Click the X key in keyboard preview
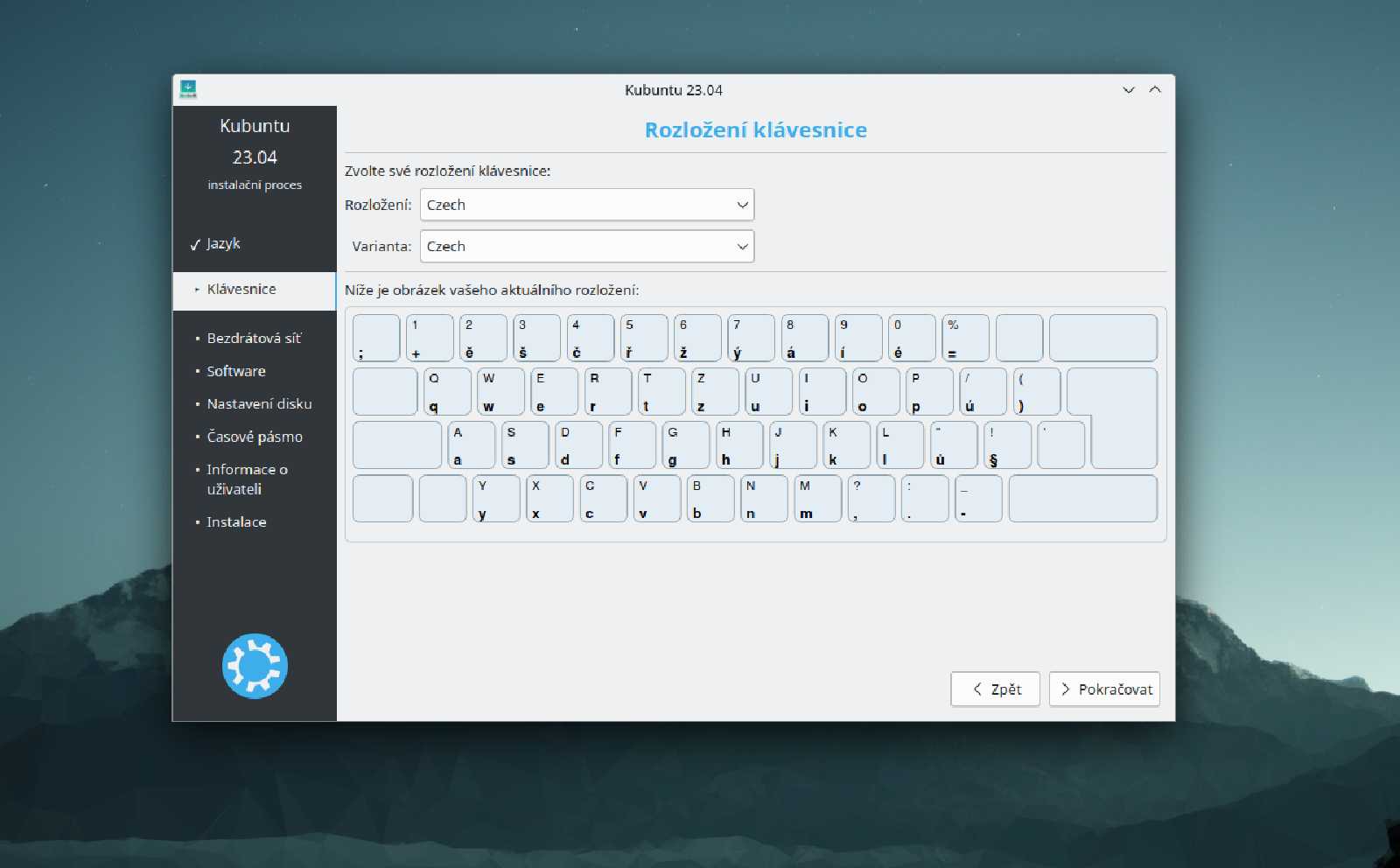This screenshot has height=868, width=1400. click(x=549, y=499)
